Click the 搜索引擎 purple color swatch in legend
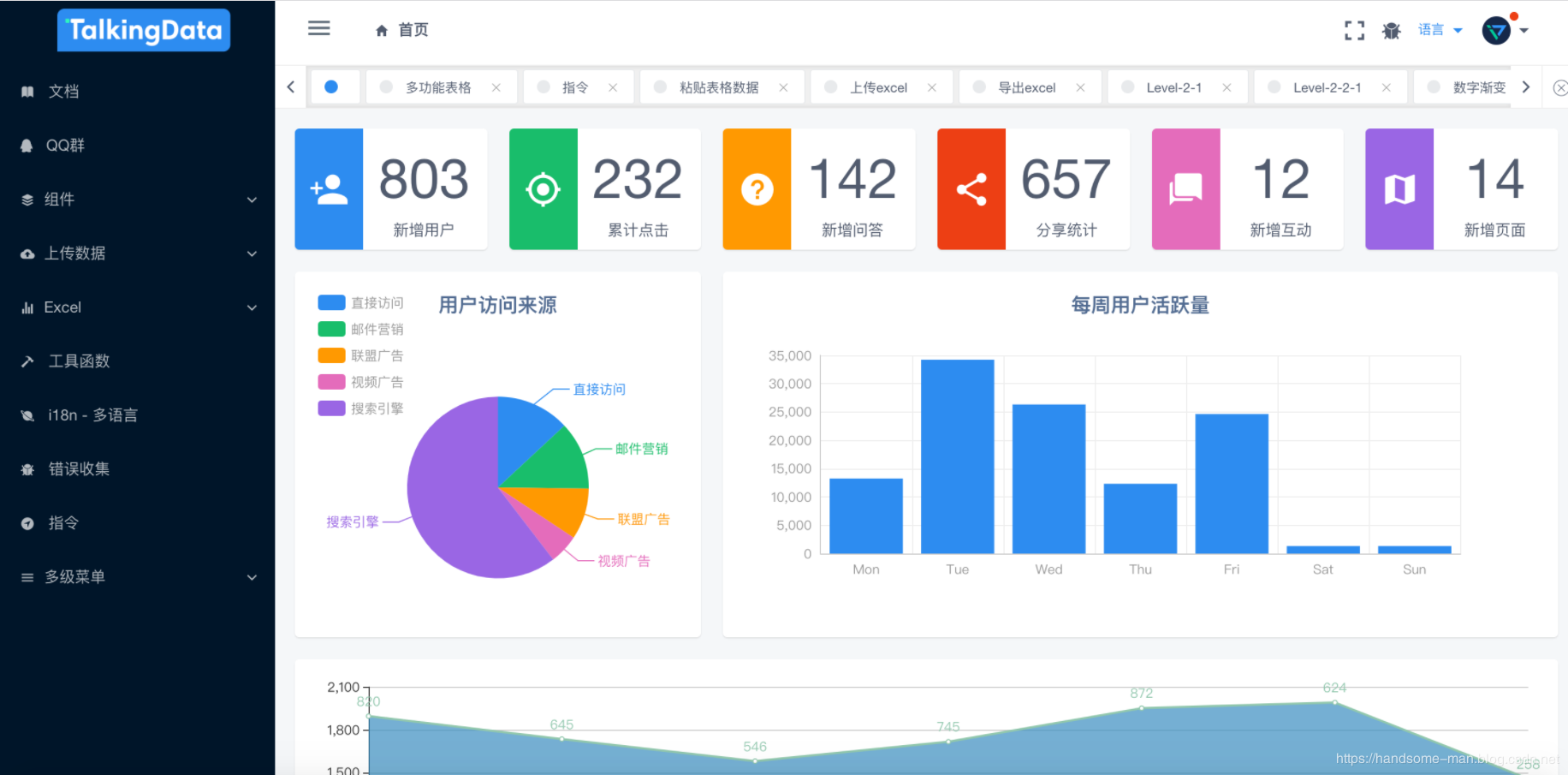 (x=332, y=408)
